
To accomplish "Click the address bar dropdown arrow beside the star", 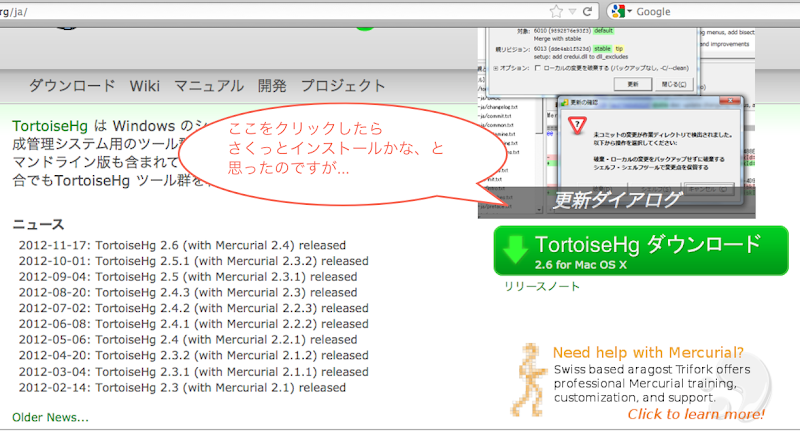I will pyautogui.click(x=572, y=11).
